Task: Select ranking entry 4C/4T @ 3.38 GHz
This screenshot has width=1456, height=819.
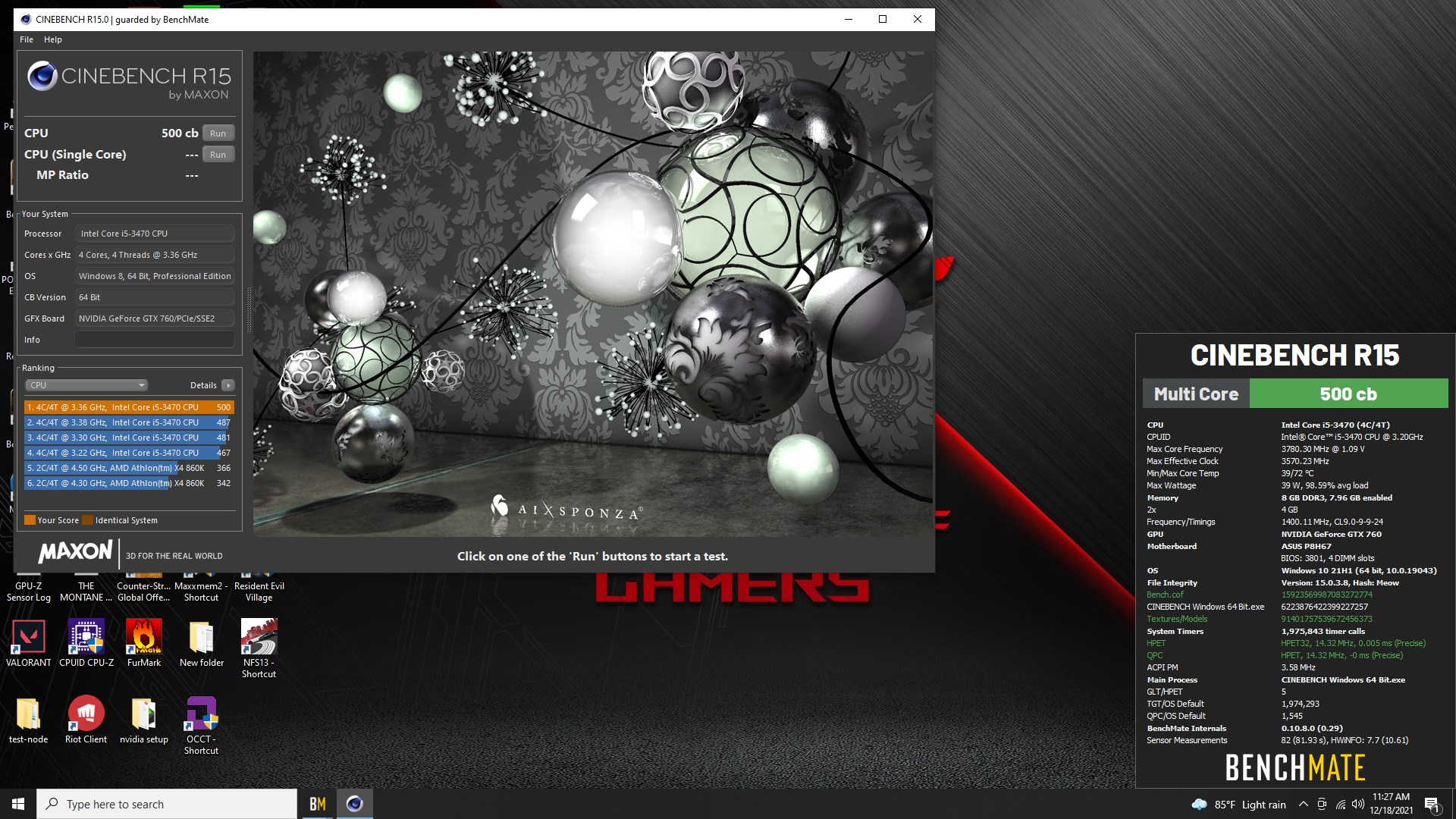Action: click(129, 422)
